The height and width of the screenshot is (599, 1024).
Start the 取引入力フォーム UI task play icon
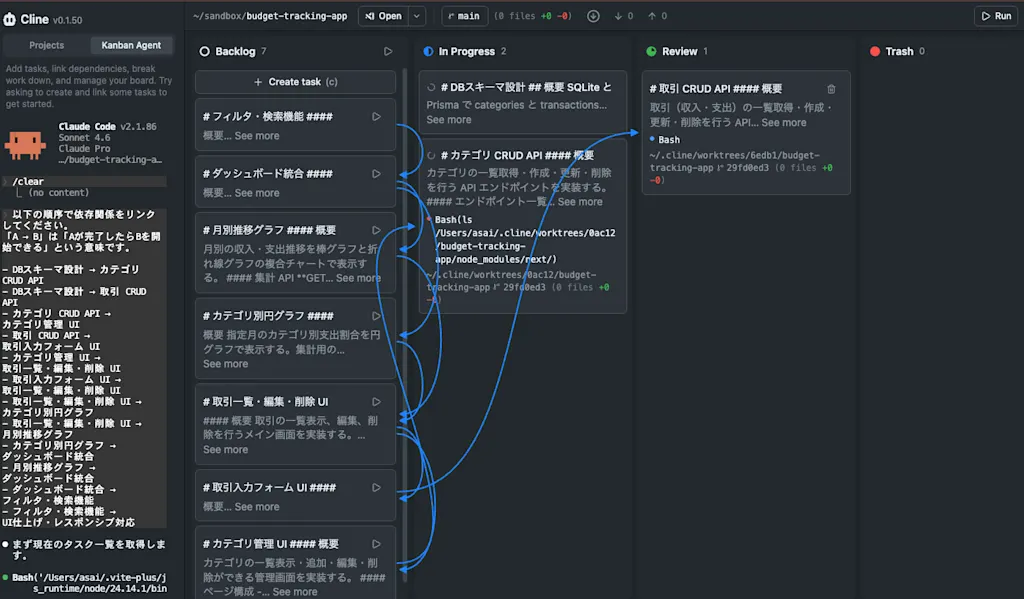coord(376,487)
